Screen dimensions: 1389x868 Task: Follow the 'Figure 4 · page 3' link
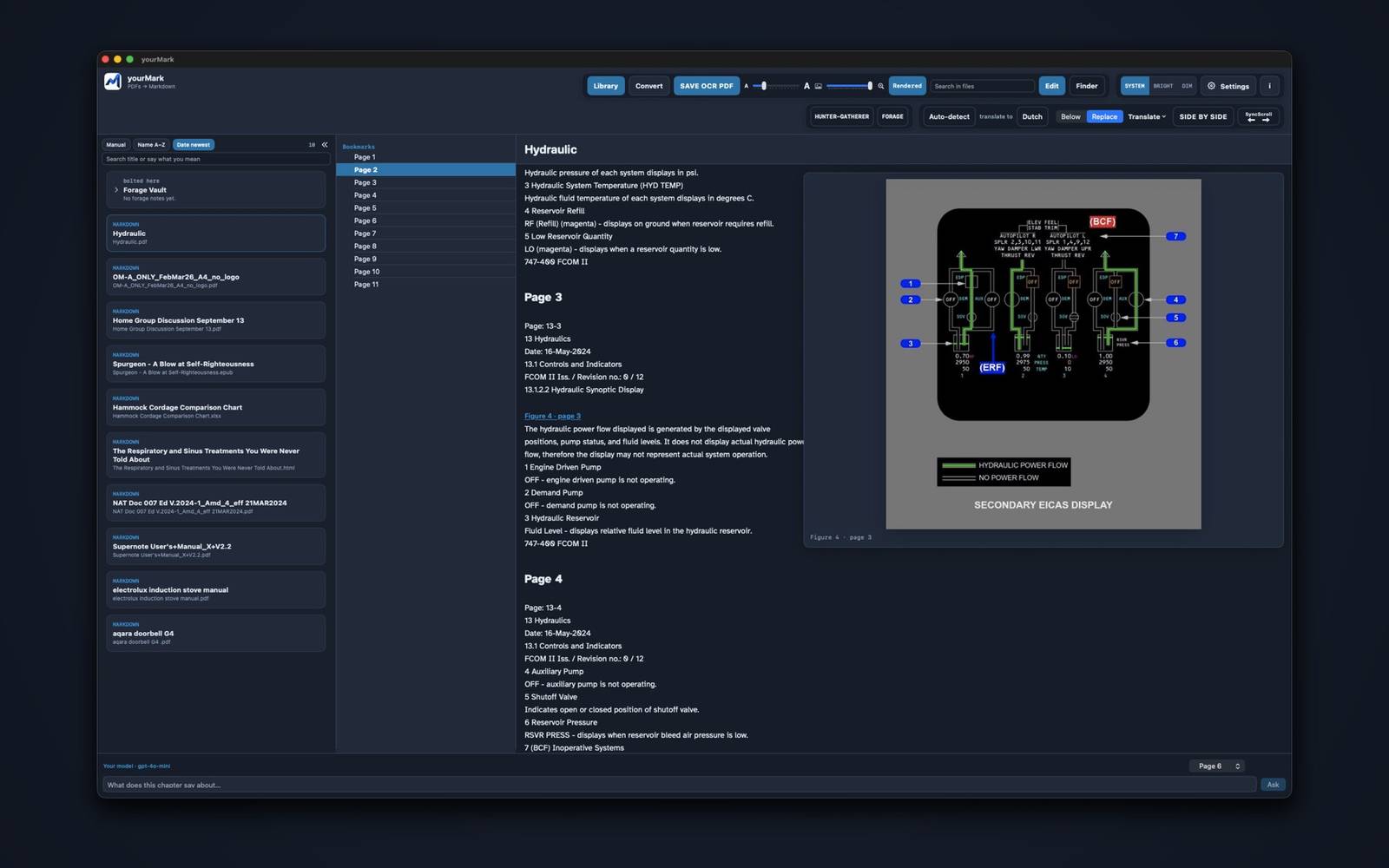click(552, 416)
